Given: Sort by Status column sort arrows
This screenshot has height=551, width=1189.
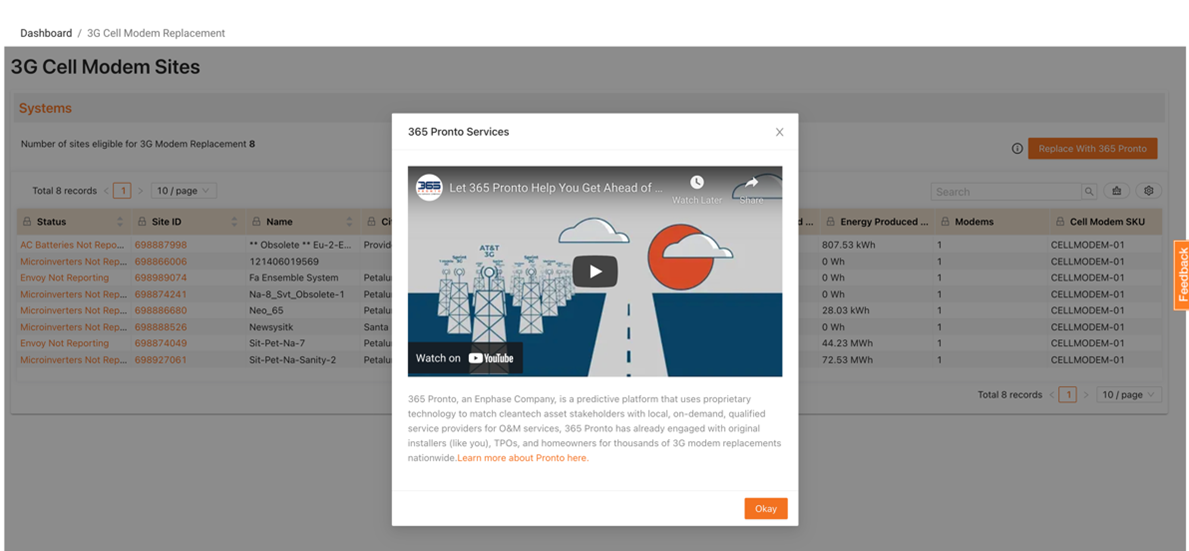Looking at the screenshot, I should tap(120, 222).
